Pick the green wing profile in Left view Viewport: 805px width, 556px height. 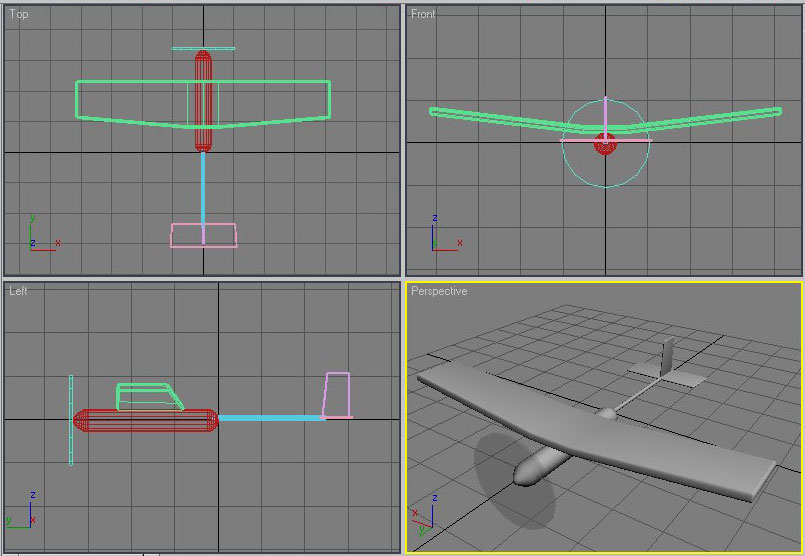coord(147,386)
